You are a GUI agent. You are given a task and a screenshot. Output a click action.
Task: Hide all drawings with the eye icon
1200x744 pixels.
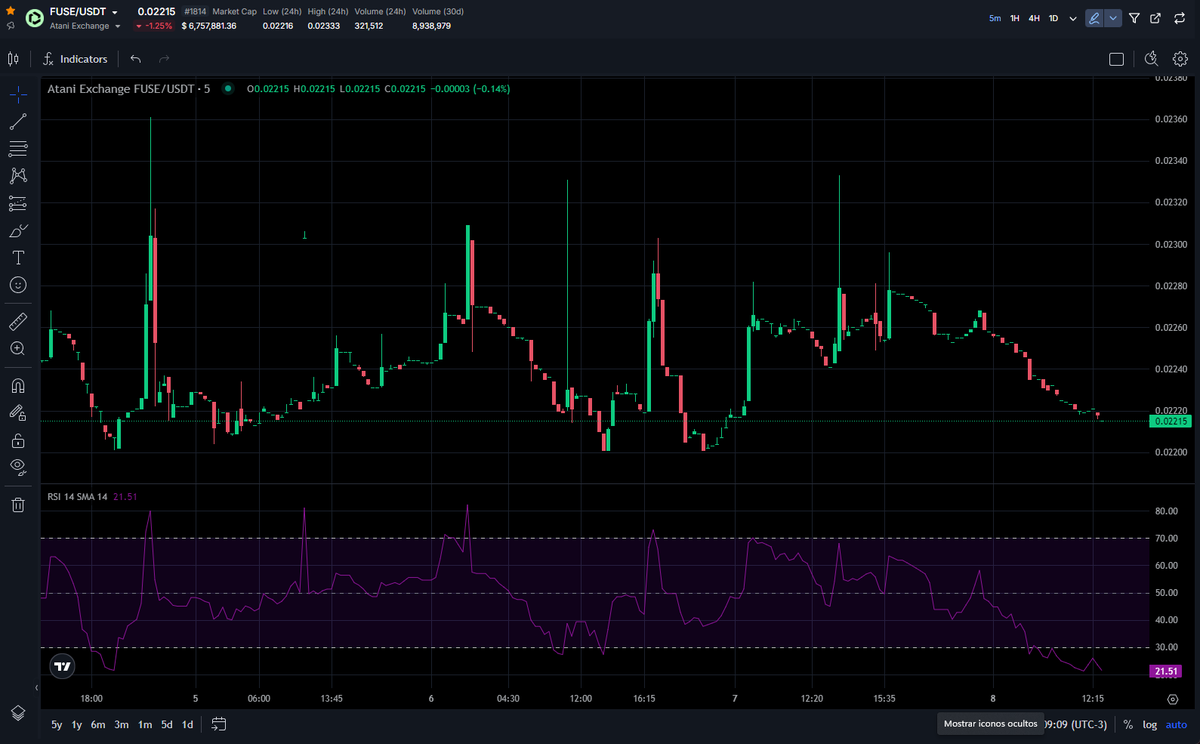(17, 467)
